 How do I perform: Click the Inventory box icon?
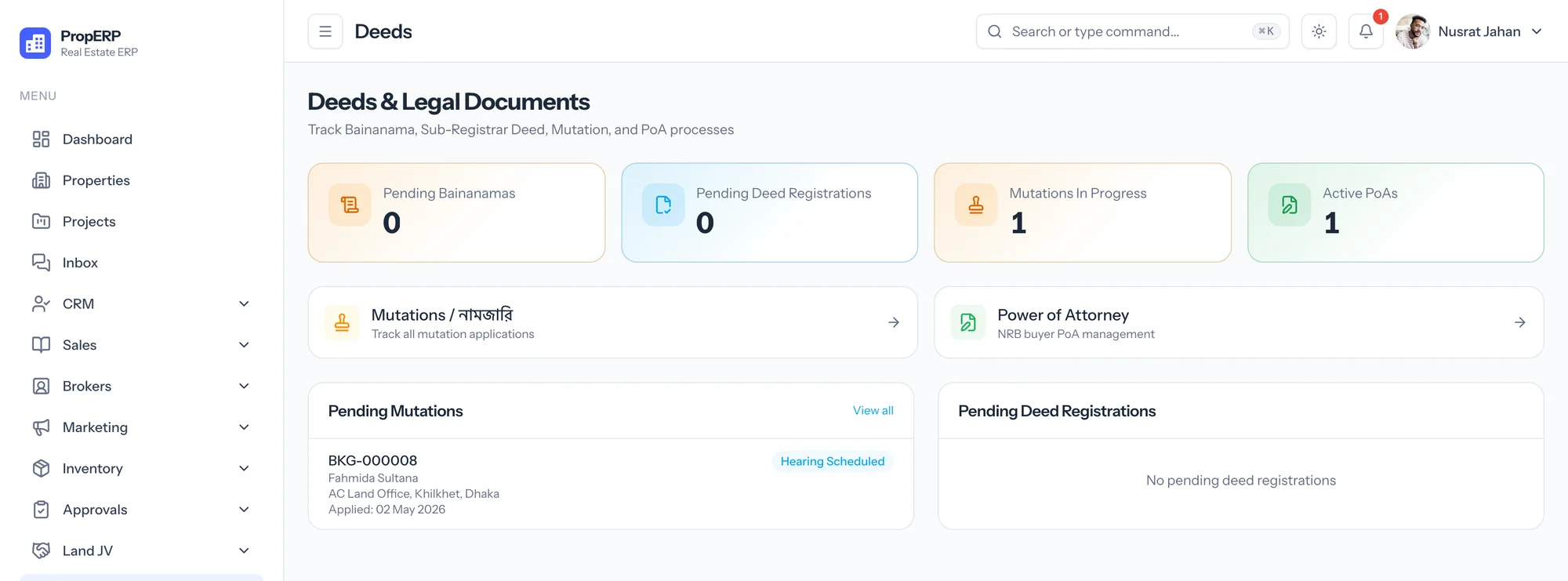(41, 469)
